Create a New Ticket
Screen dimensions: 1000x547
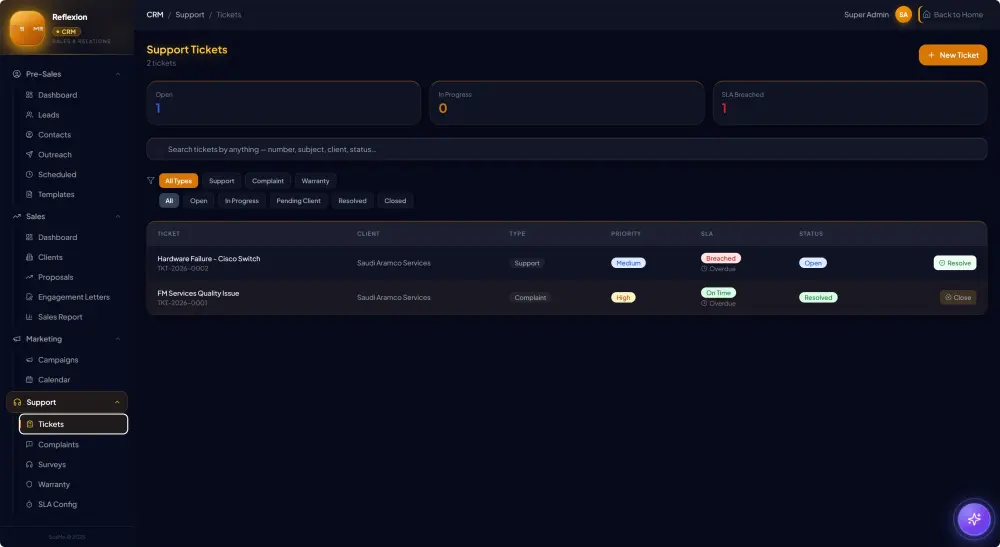coord(953,55)
